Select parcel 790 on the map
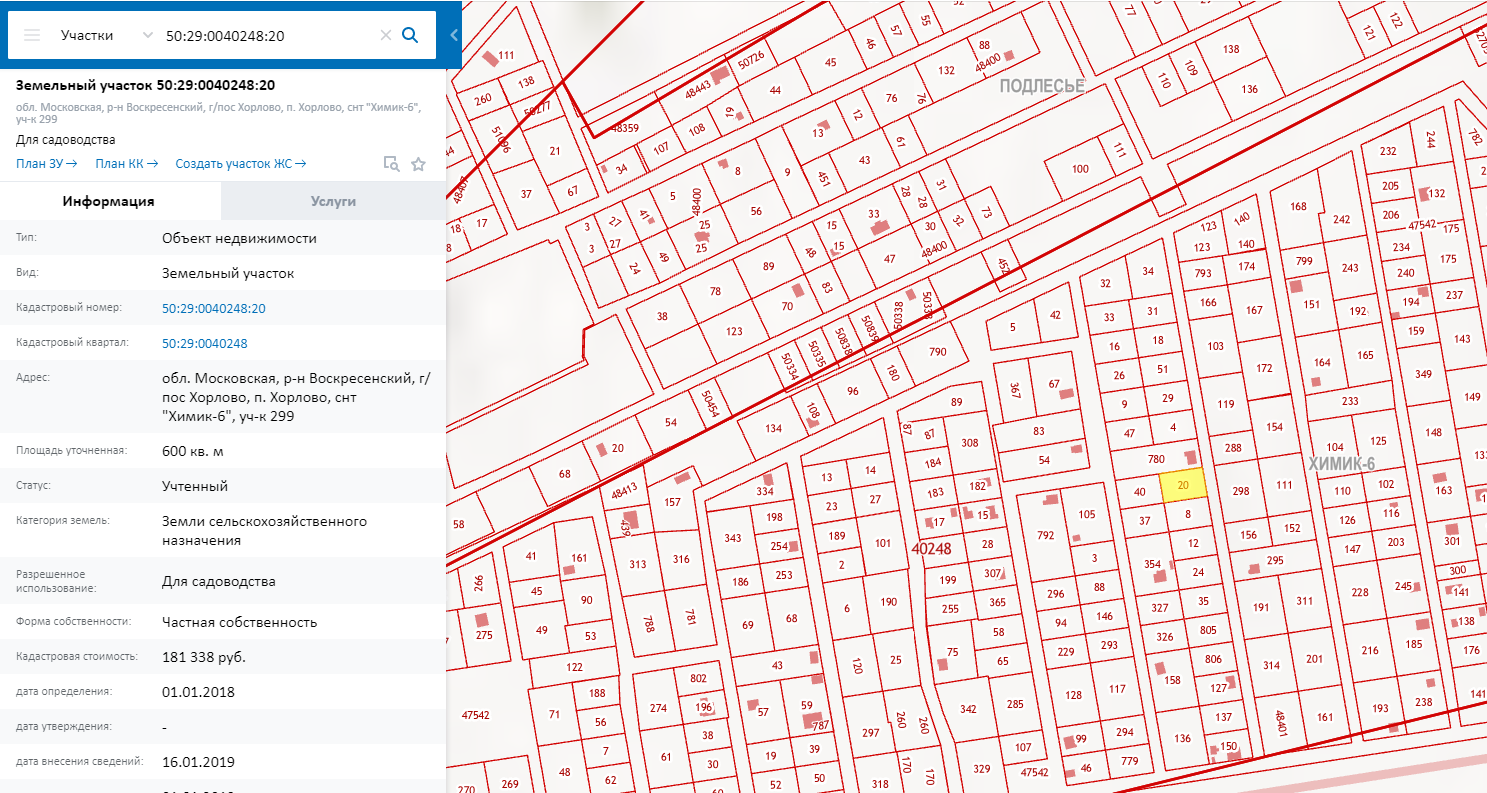 click(x=937, y=351)
